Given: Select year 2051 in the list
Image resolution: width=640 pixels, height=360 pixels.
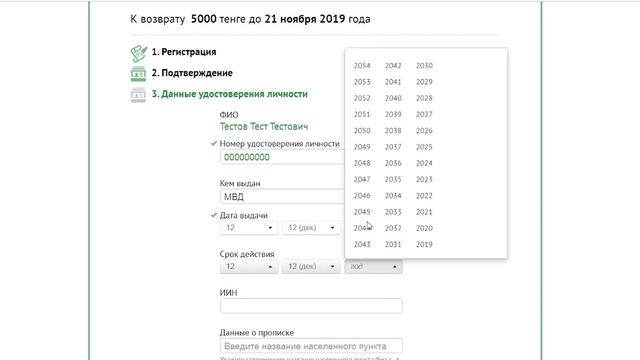Looking at the screenshot, I should (362, 115).
